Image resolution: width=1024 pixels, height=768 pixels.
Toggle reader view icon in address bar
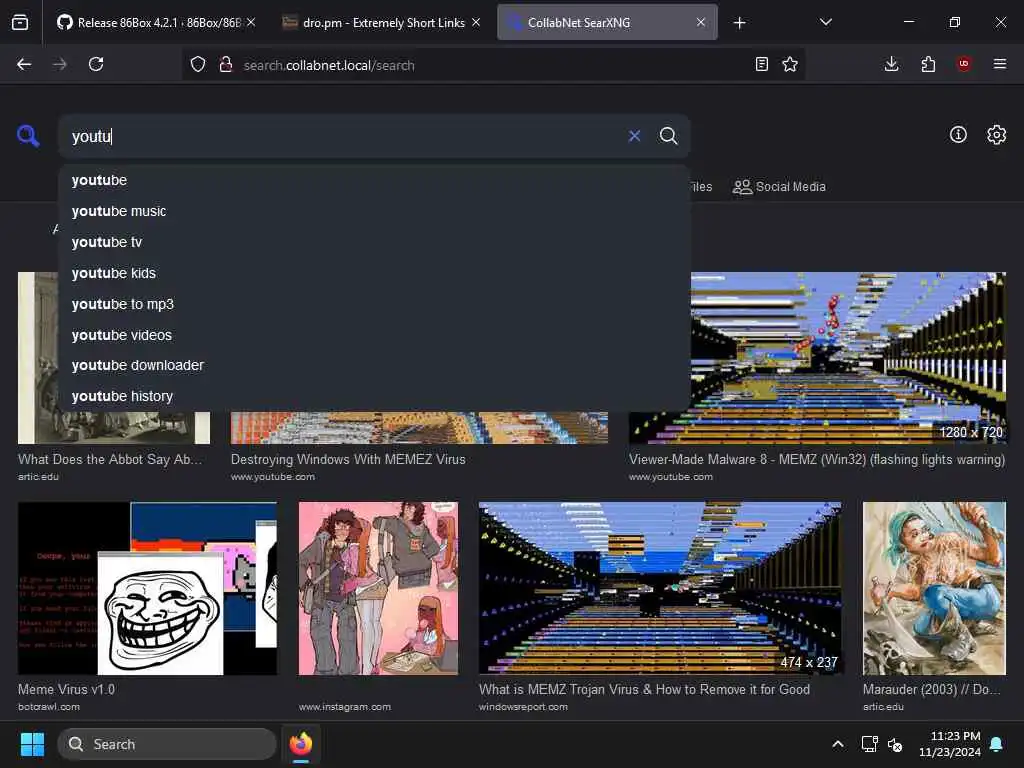pos(761,64)
